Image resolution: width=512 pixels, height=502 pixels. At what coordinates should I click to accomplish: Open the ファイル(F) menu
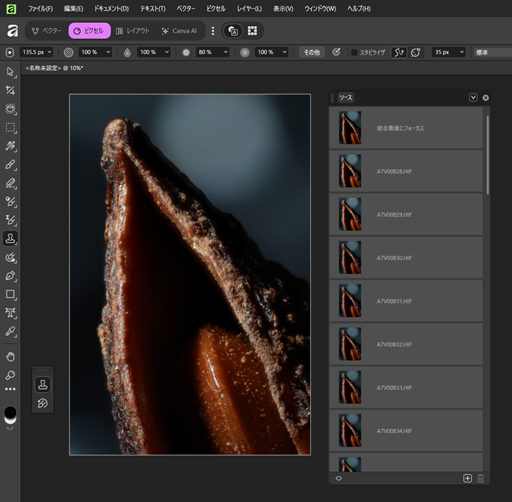tap(40, 9)
